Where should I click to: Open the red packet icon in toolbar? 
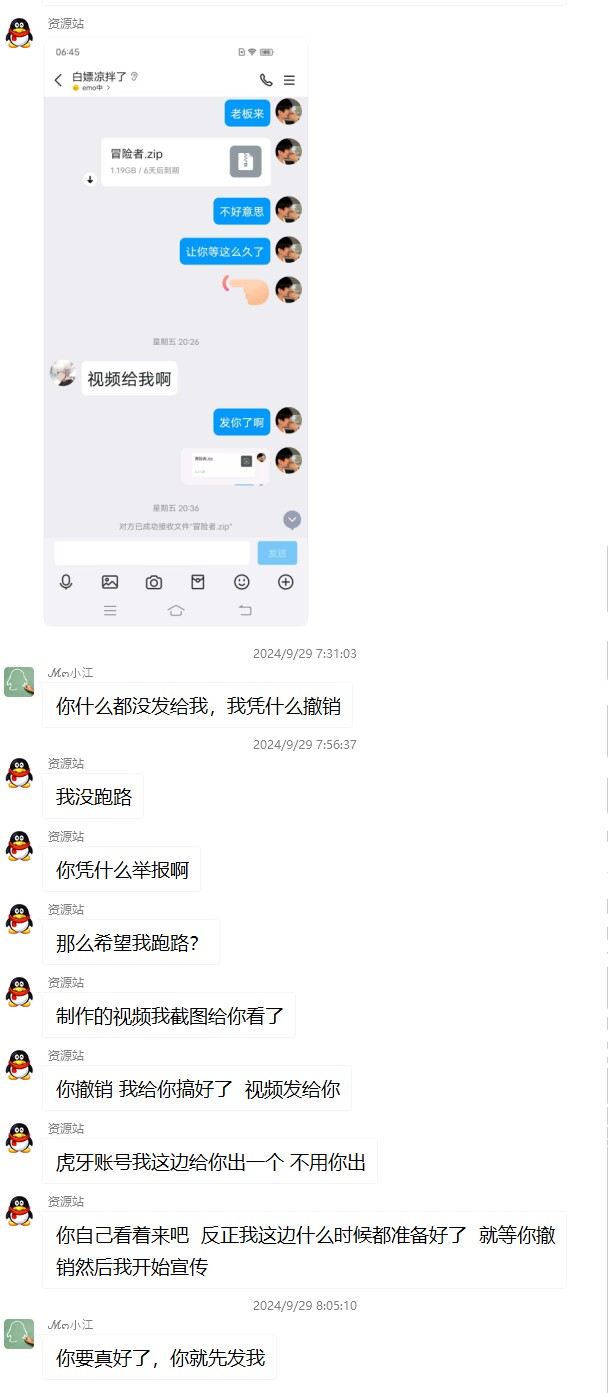point(198,582)
